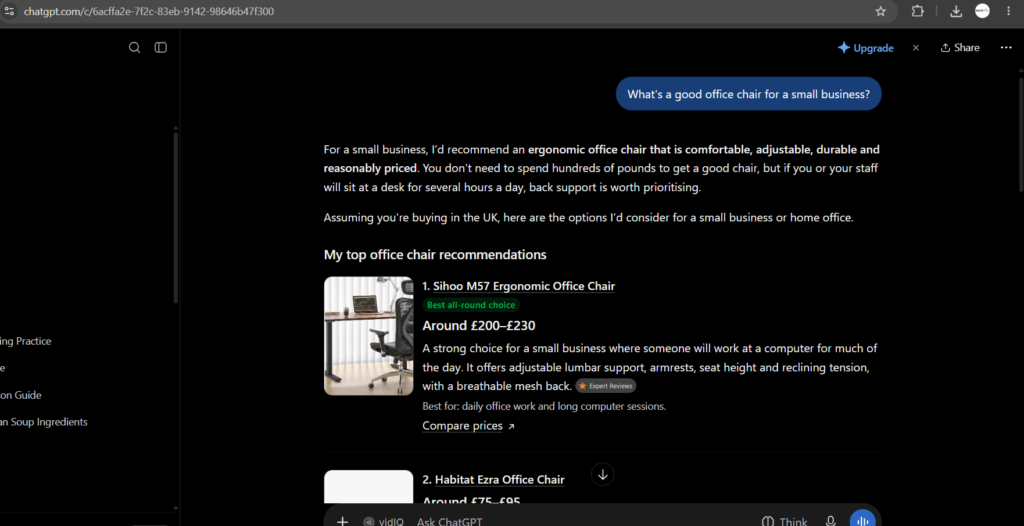
Task: Click the 'Best for: daily office work' line
Action: [544, 406]
